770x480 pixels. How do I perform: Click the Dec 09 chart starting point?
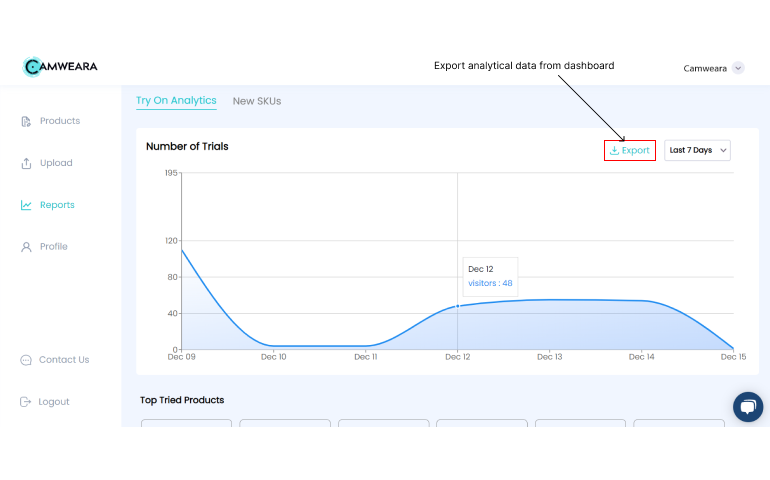[x=182, y=249]
